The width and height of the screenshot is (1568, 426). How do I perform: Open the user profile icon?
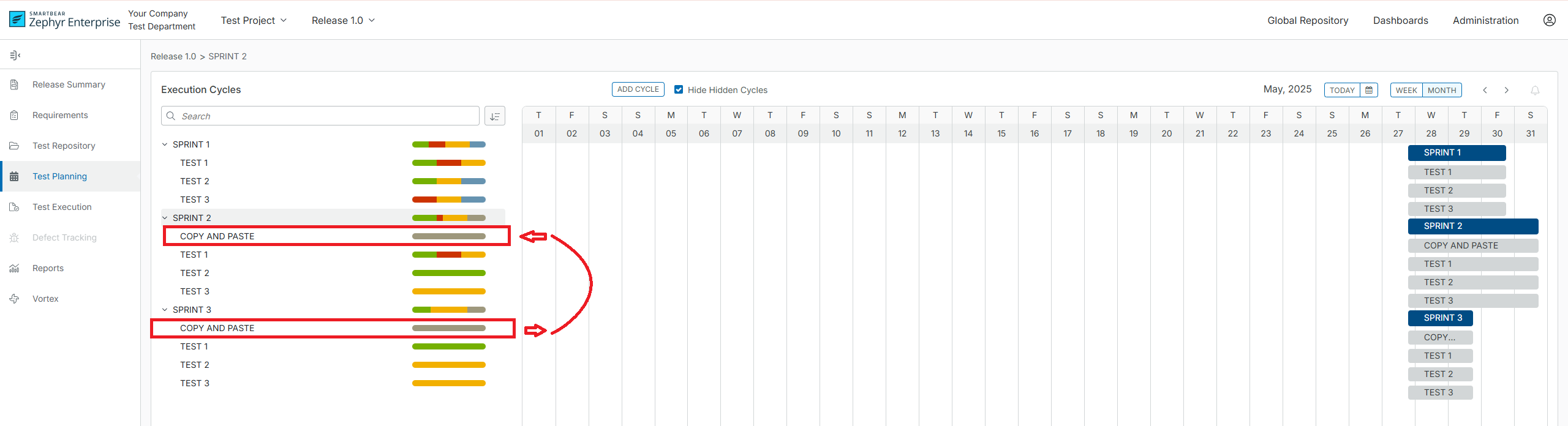(1549, 20)
